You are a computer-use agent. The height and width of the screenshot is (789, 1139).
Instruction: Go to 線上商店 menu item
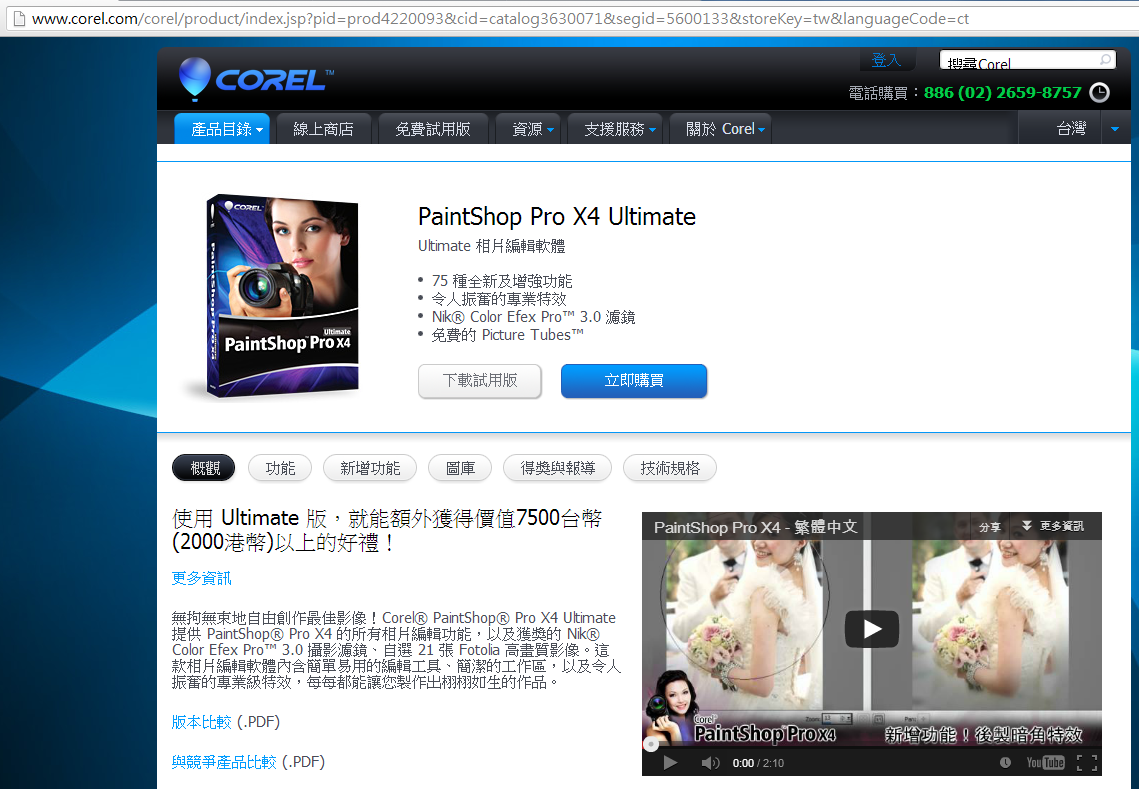click(x=323, y=129)
